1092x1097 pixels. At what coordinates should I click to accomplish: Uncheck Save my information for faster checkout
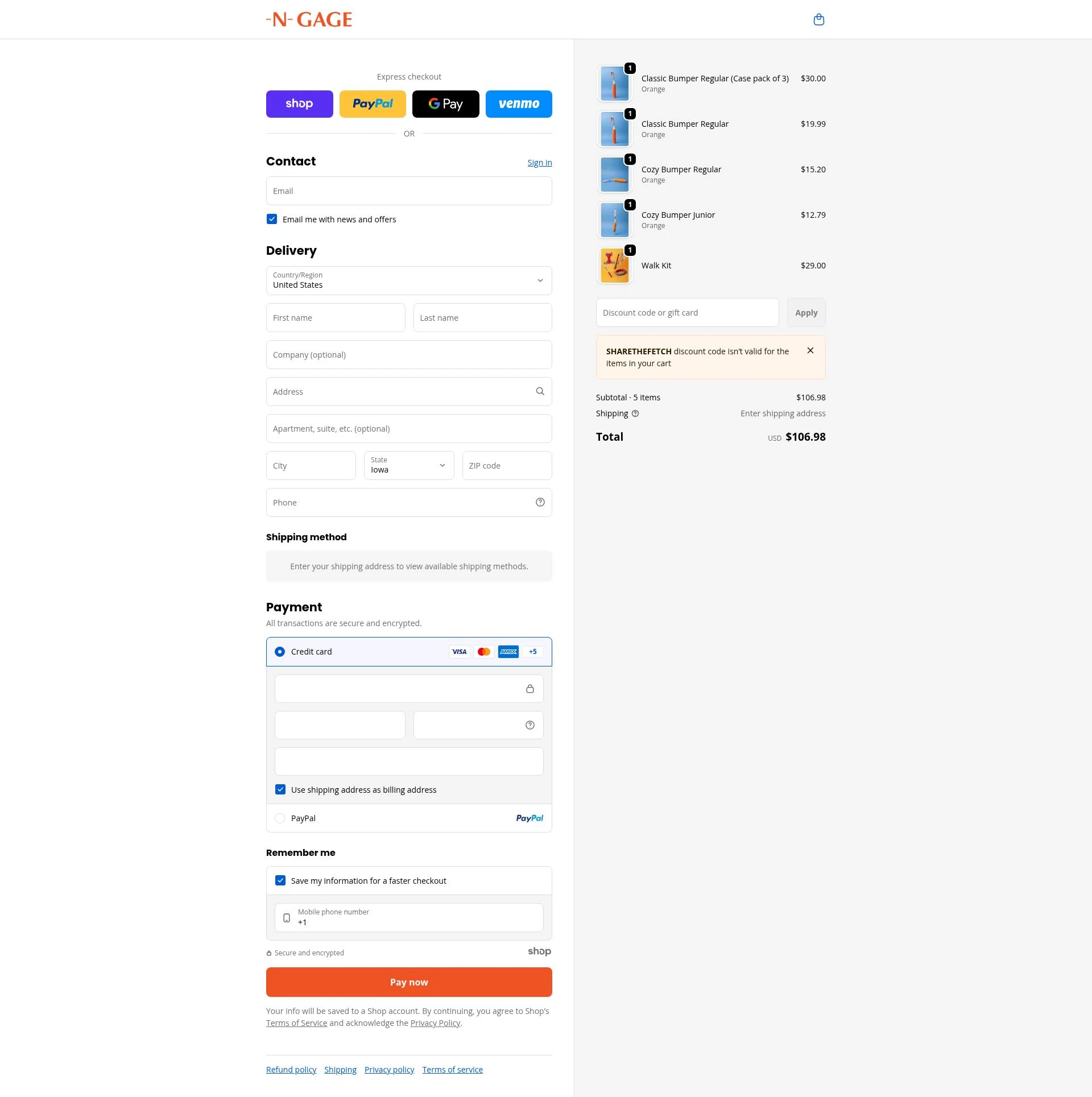[280, 880]
